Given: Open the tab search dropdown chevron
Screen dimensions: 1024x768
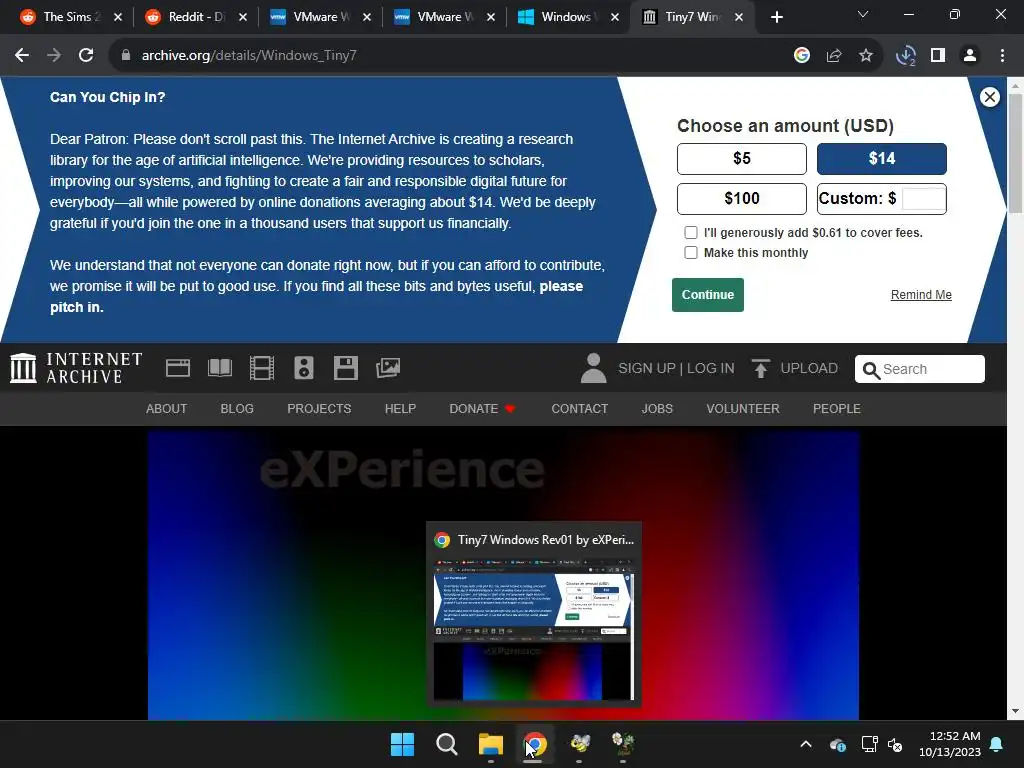Looking at the screenshot, I should (x=863, y=14).
